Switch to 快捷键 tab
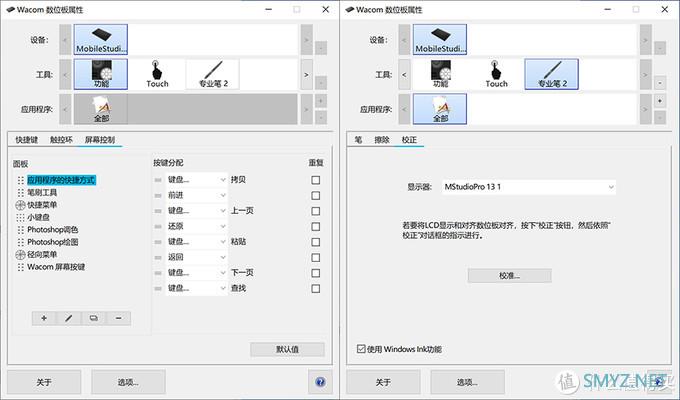 26,140
